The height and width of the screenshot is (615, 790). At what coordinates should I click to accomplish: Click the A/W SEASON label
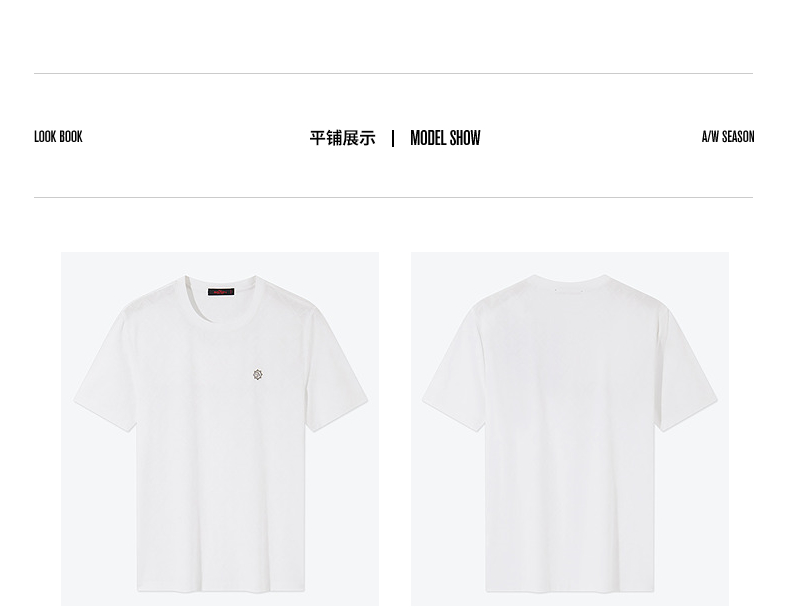coord(728,136)
